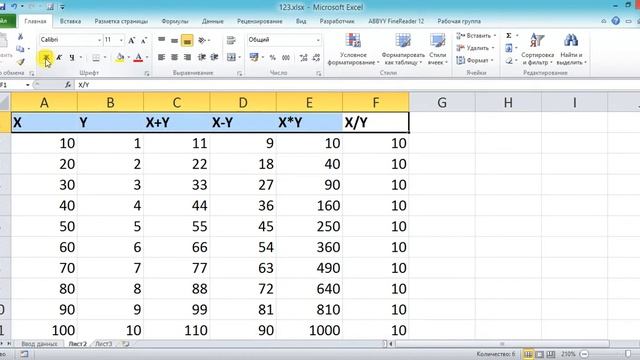Open Сортировка и фильтр menu
Image resolution: width=640 pixels, height=360 pixels.
[x=537, y=49]
